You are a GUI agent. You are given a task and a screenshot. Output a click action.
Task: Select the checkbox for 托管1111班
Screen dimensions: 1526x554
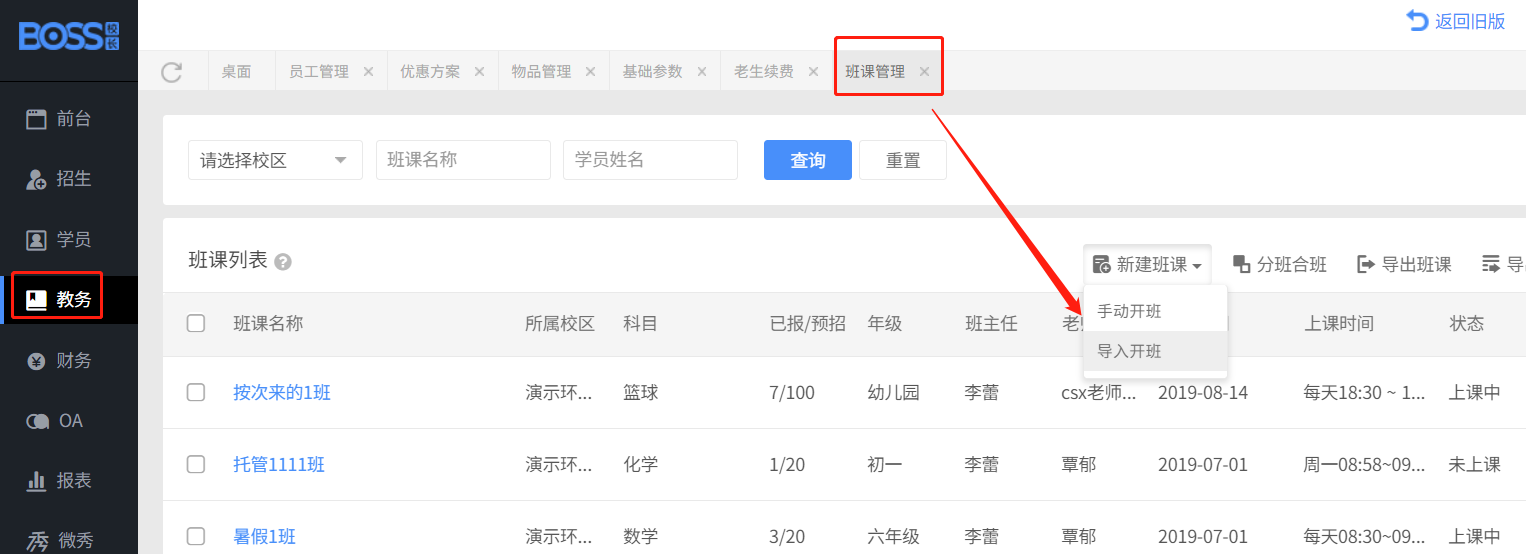tap(196, 464)
